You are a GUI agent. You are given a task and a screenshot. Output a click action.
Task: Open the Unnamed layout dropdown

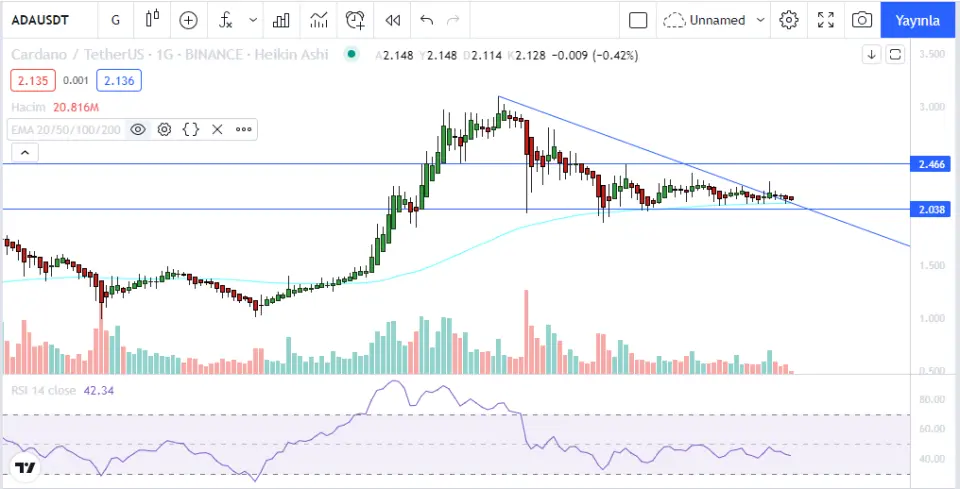[714, 19]
